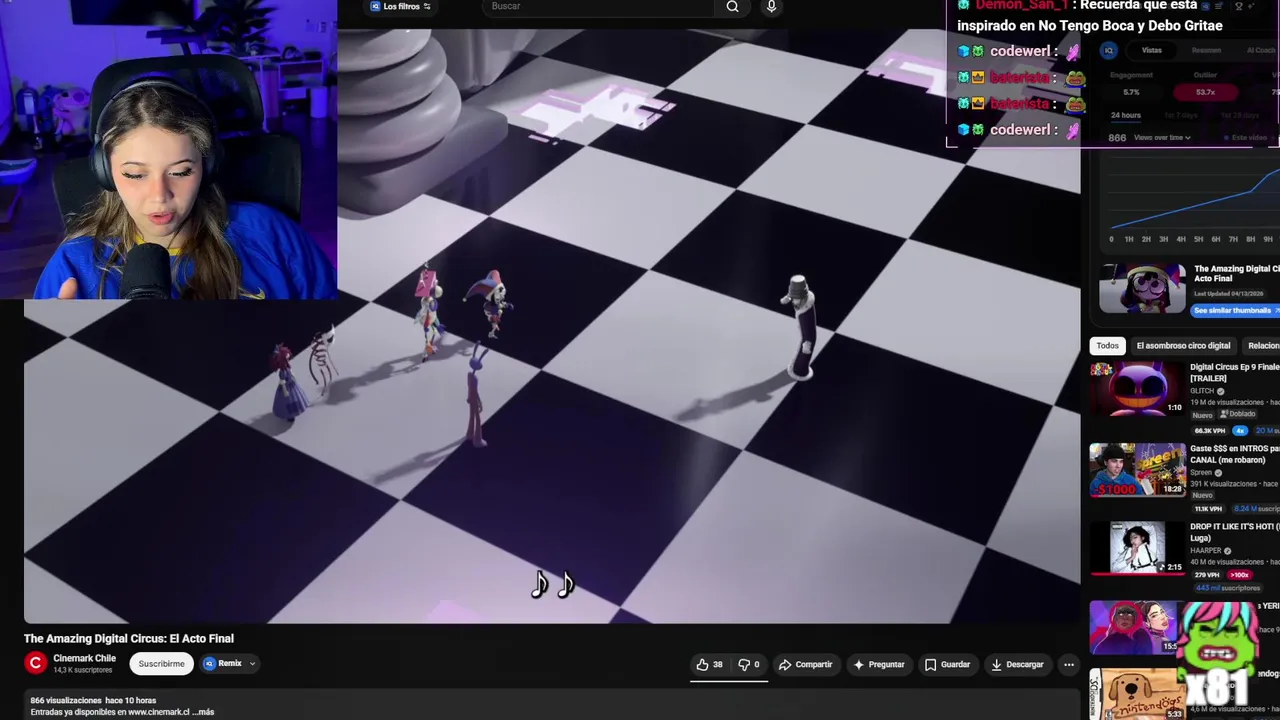1280x720 pixels.
Task: Open the www.cinemark.cl link in description
Action: tap(158, 712)
